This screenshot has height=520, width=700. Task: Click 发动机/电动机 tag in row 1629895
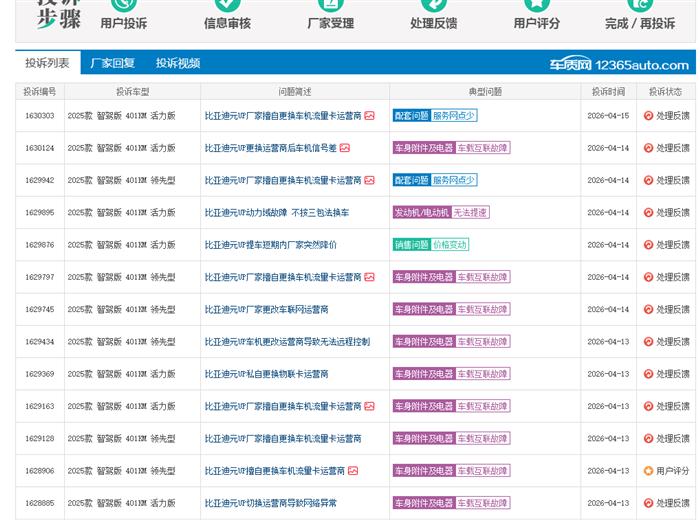click(422, 212)
